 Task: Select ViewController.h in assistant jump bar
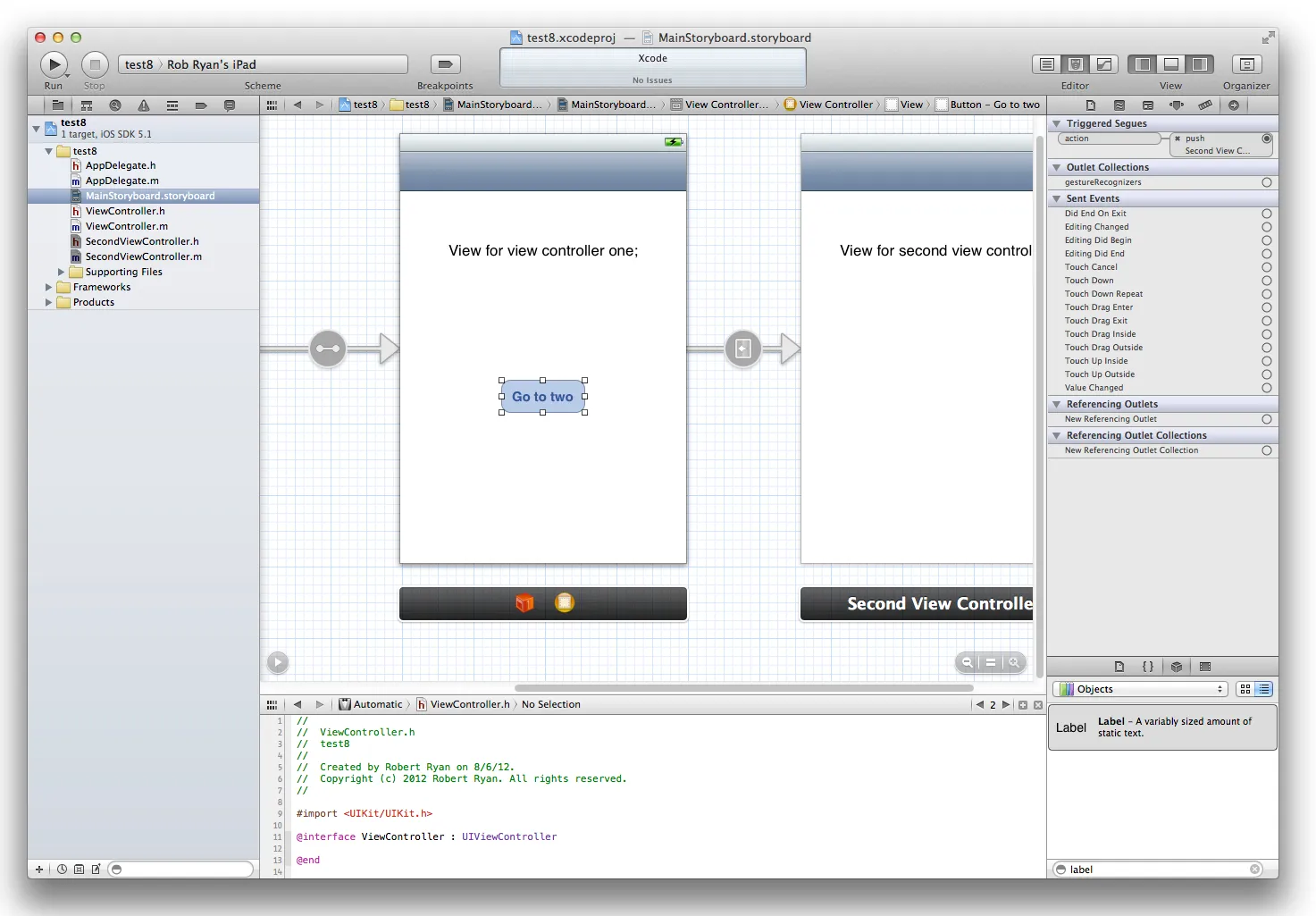click(463, 704)
